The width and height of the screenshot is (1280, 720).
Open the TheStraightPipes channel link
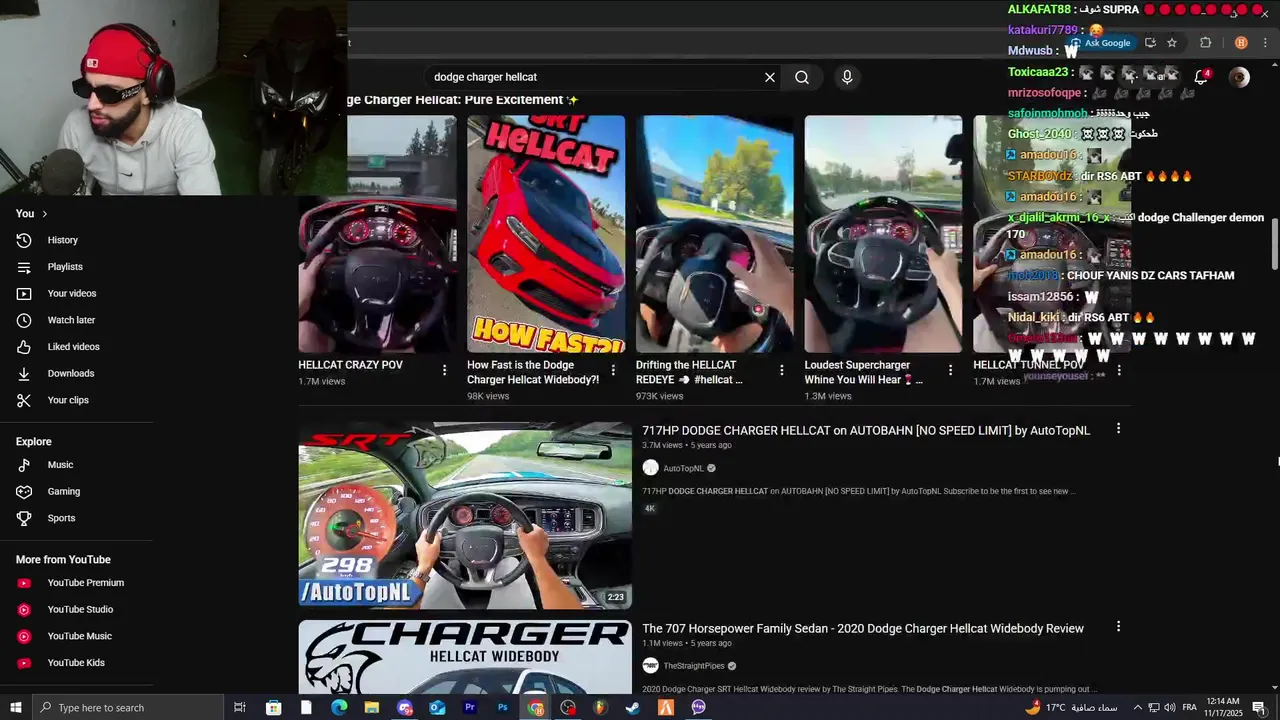point(694,666)
